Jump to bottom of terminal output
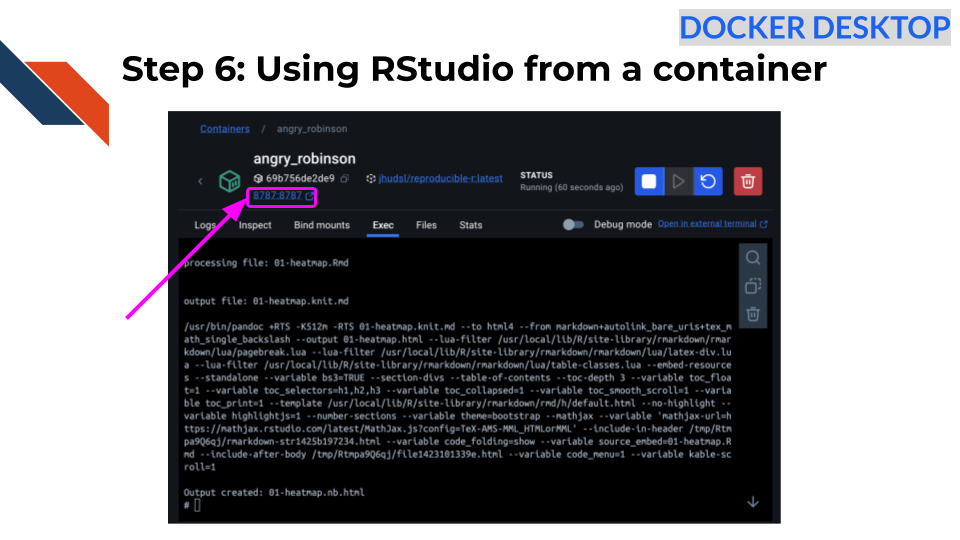960x540 pixels. click(x=753, y=502)
